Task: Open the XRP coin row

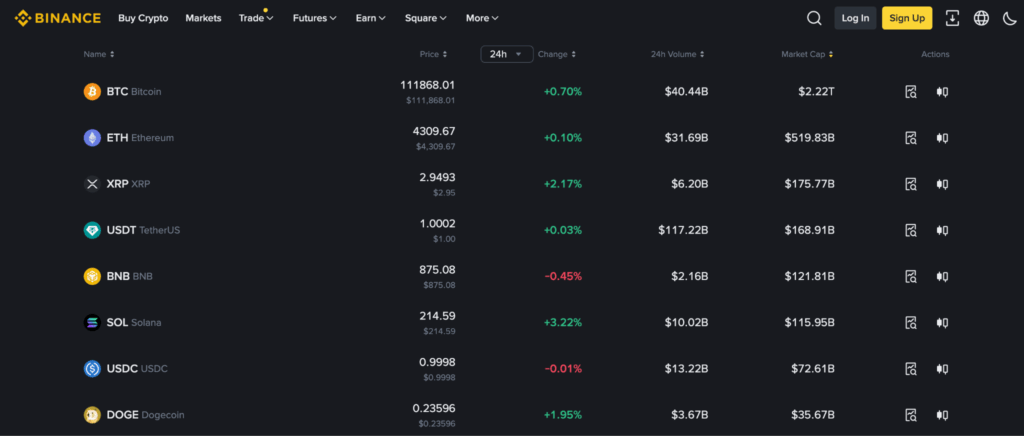Action: 128,184
